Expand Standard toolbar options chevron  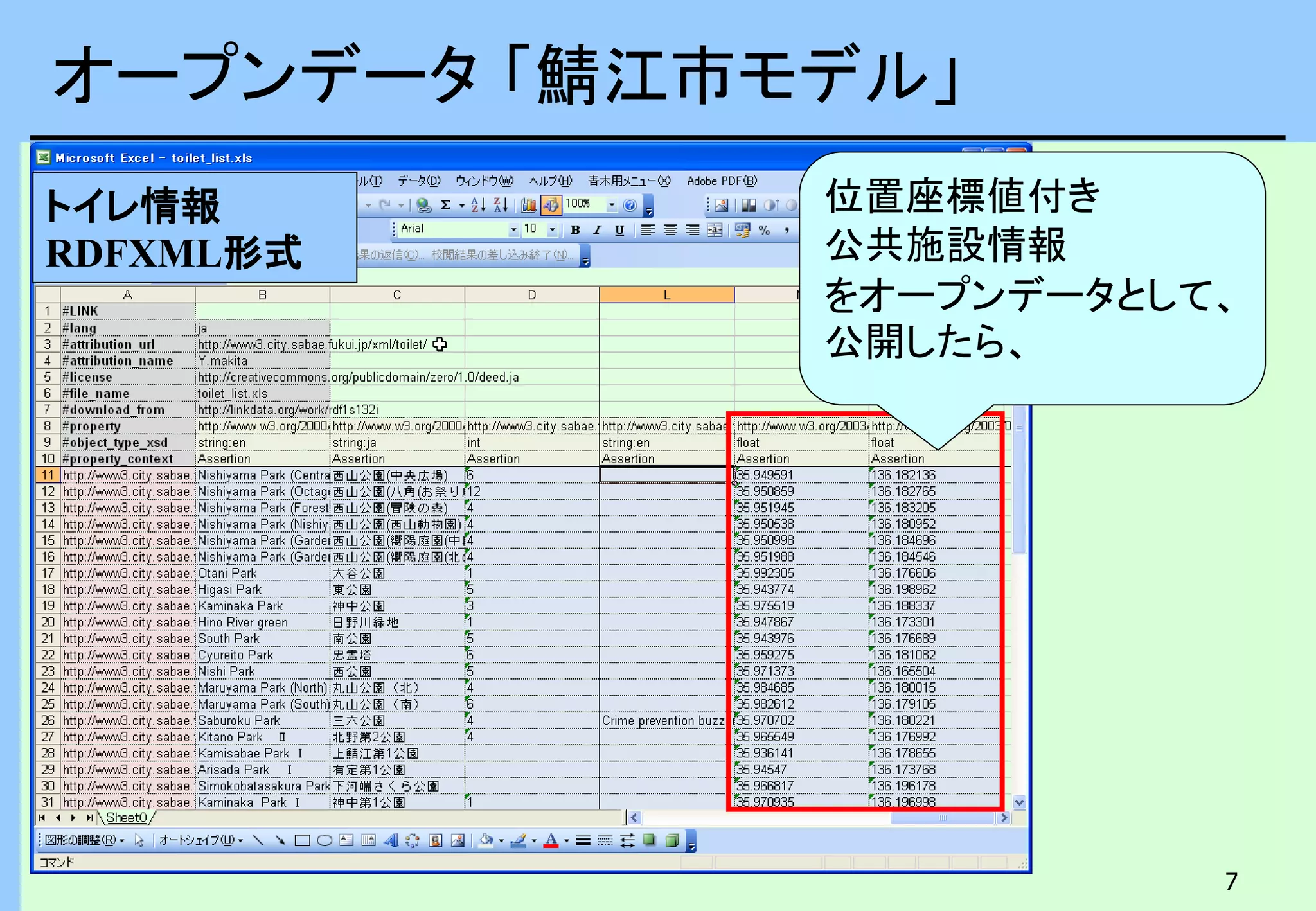point(649,207)
